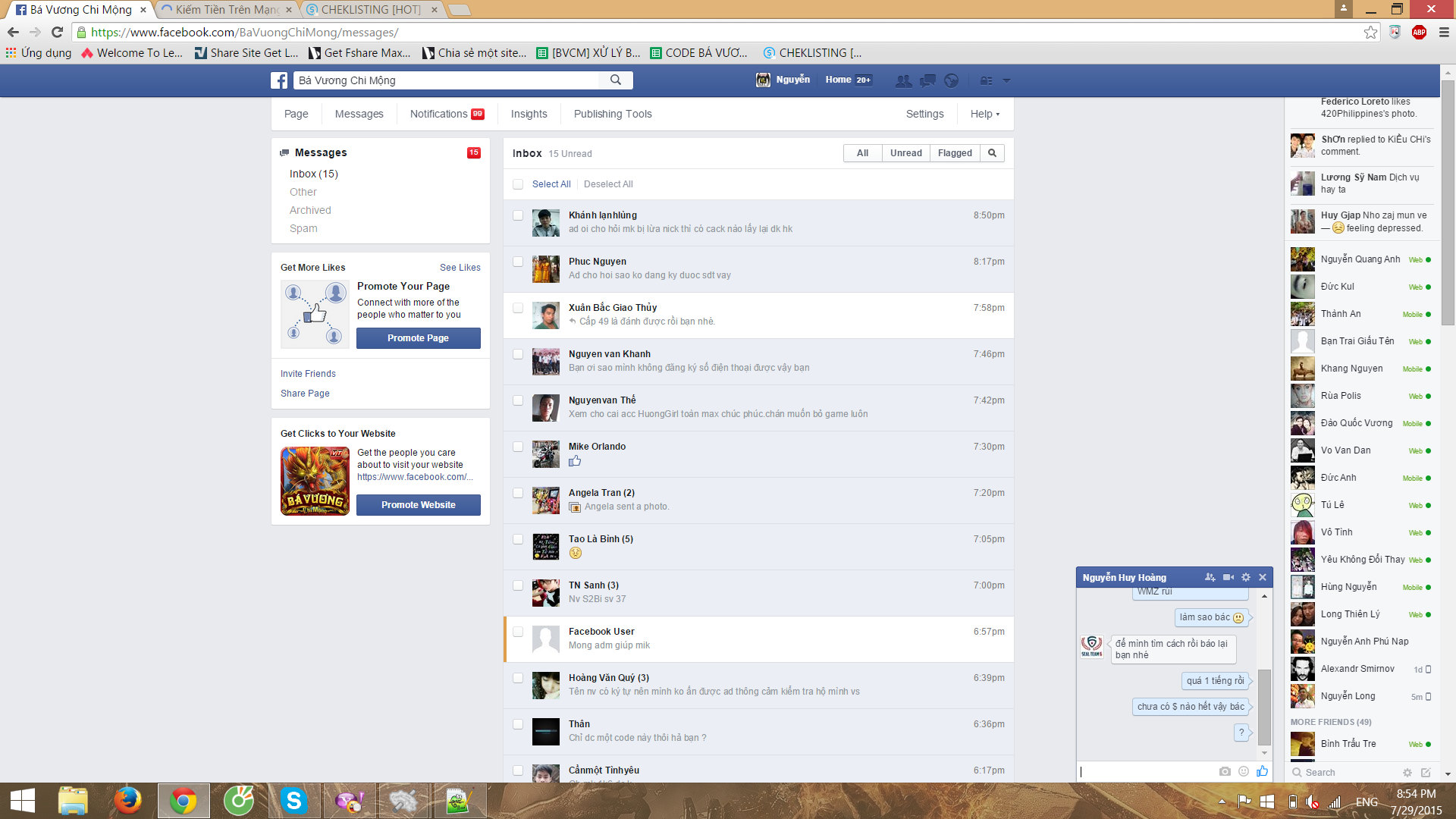The height and width of the screenshot is (819, 1456).
Task: Open chat options gear in chat header
Action: click(1245, 578)
